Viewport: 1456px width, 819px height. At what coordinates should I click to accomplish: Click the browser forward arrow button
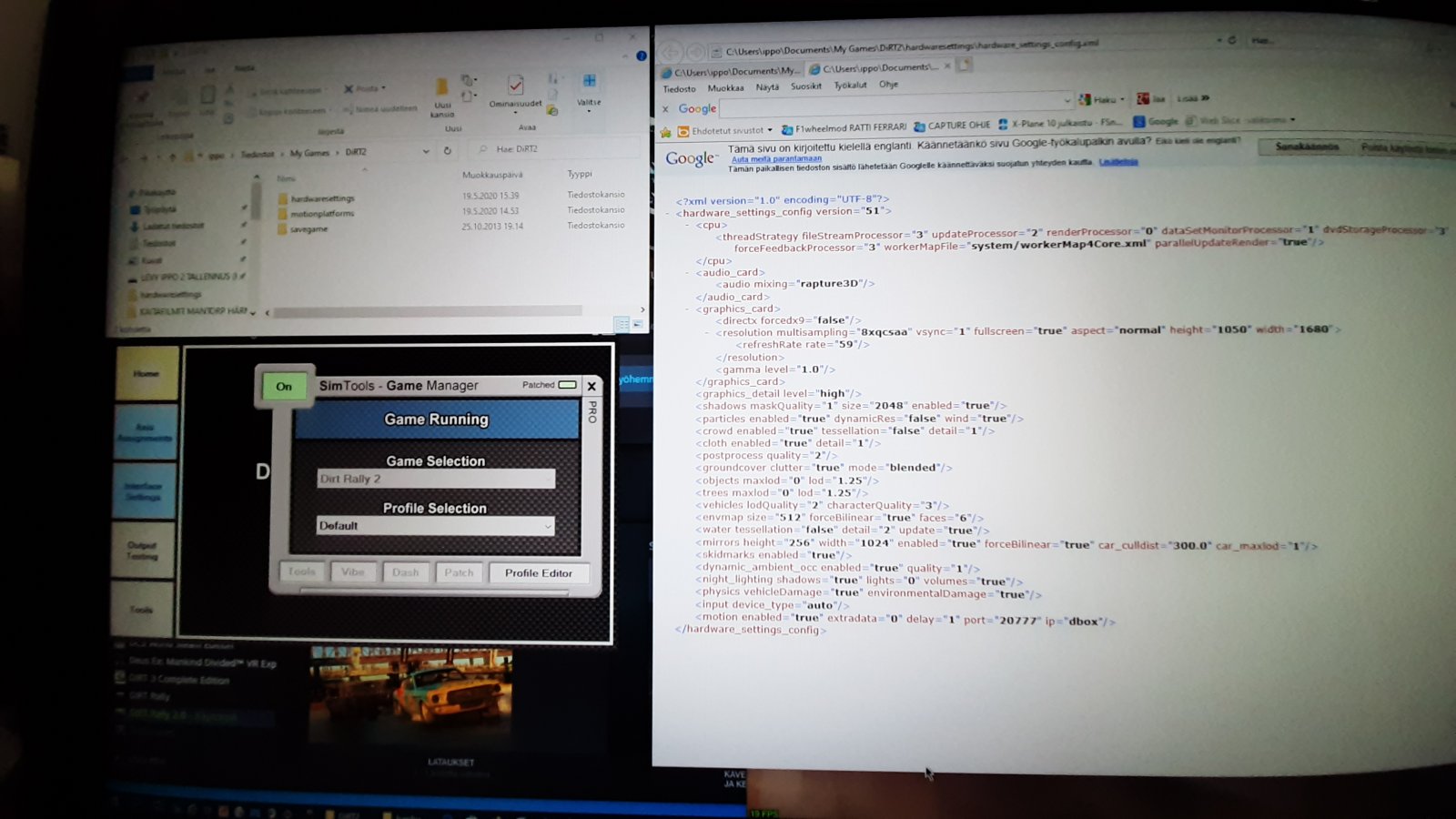(x=695, y=53)
